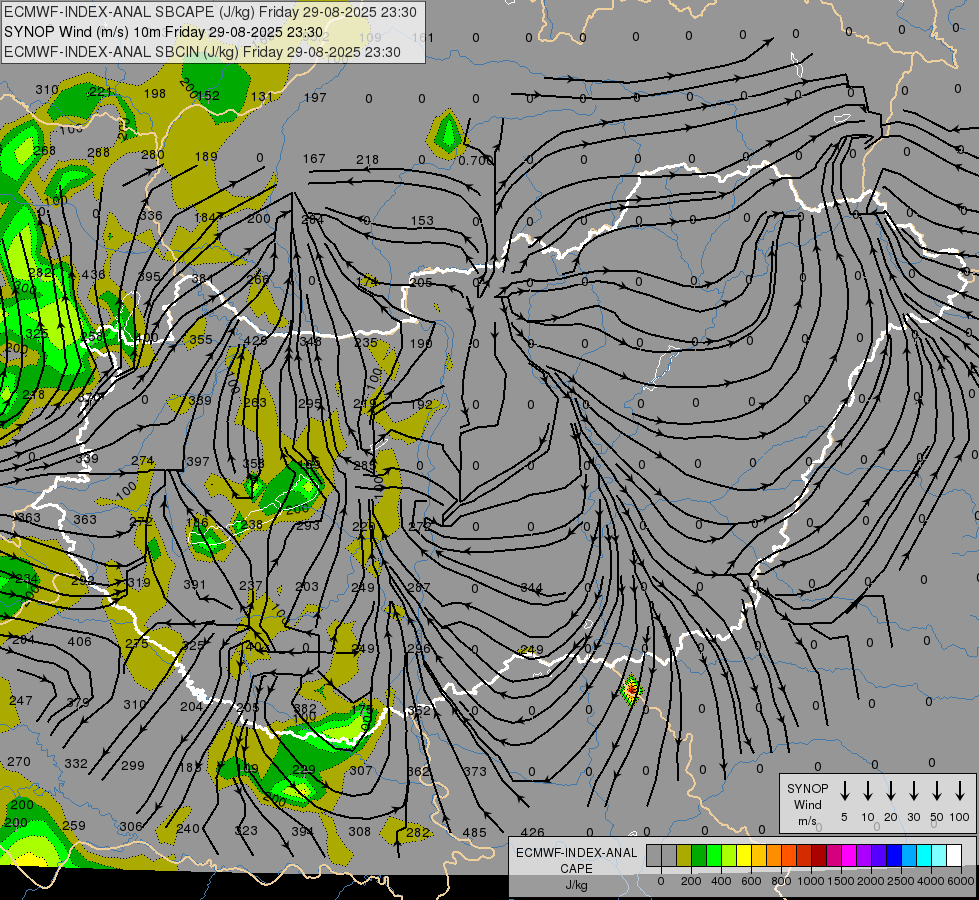This screenshot has width=979, height=900.
Task: Click the 'CAPE' label in the color legend
Action: point(576,869)
